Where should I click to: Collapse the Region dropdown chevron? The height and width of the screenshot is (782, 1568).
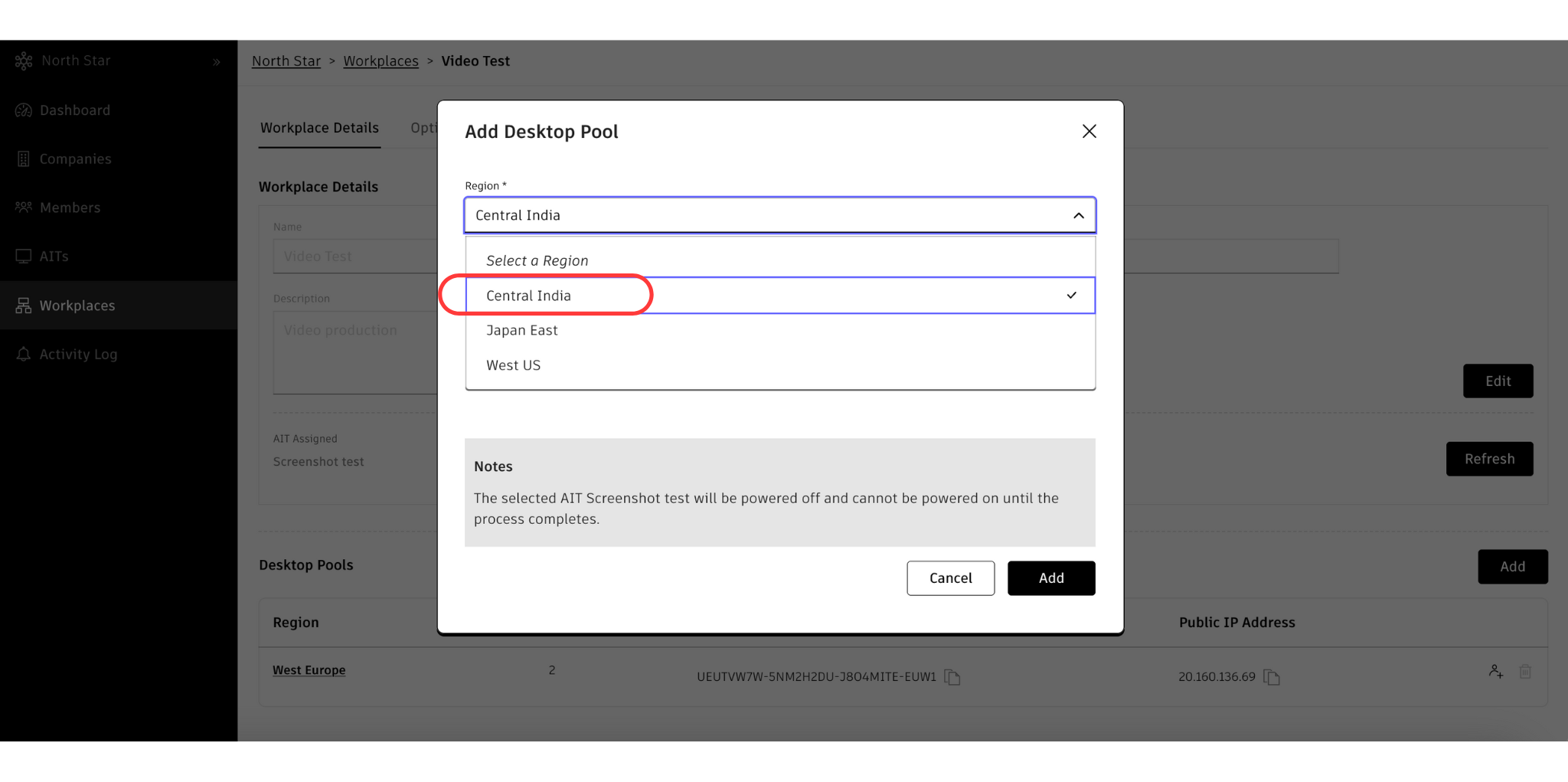pos(1078,216)
